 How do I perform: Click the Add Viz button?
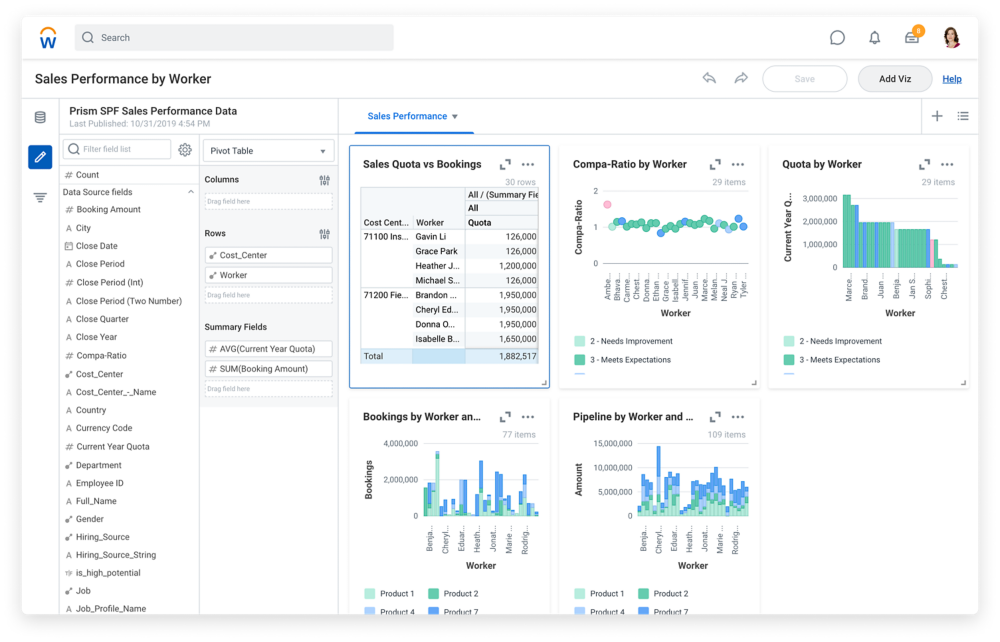[x=894, y=79]
